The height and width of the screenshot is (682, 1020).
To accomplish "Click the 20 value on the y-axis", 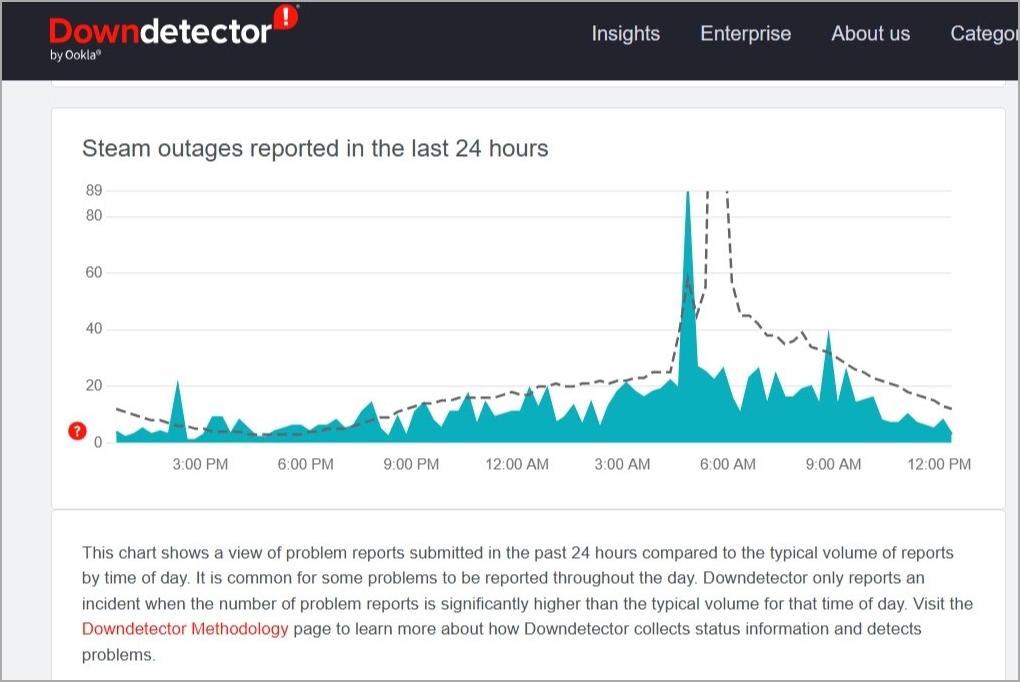I will coord(94,385).
